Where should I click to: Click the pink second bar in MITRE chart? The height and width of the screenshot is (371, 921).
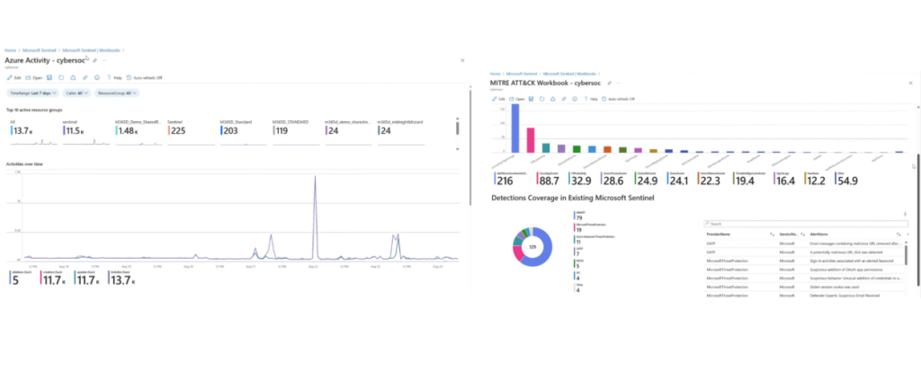coord(530,140)
